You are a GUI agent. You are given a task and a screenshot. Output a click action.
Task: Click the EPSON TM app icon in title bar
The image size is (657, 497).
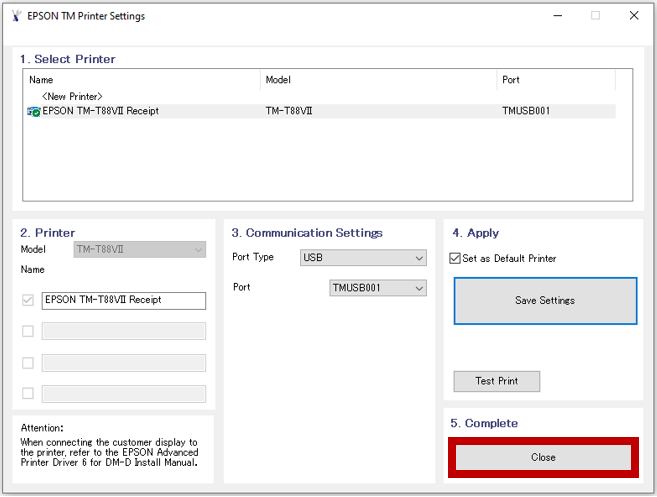click(x=16, y=16)
